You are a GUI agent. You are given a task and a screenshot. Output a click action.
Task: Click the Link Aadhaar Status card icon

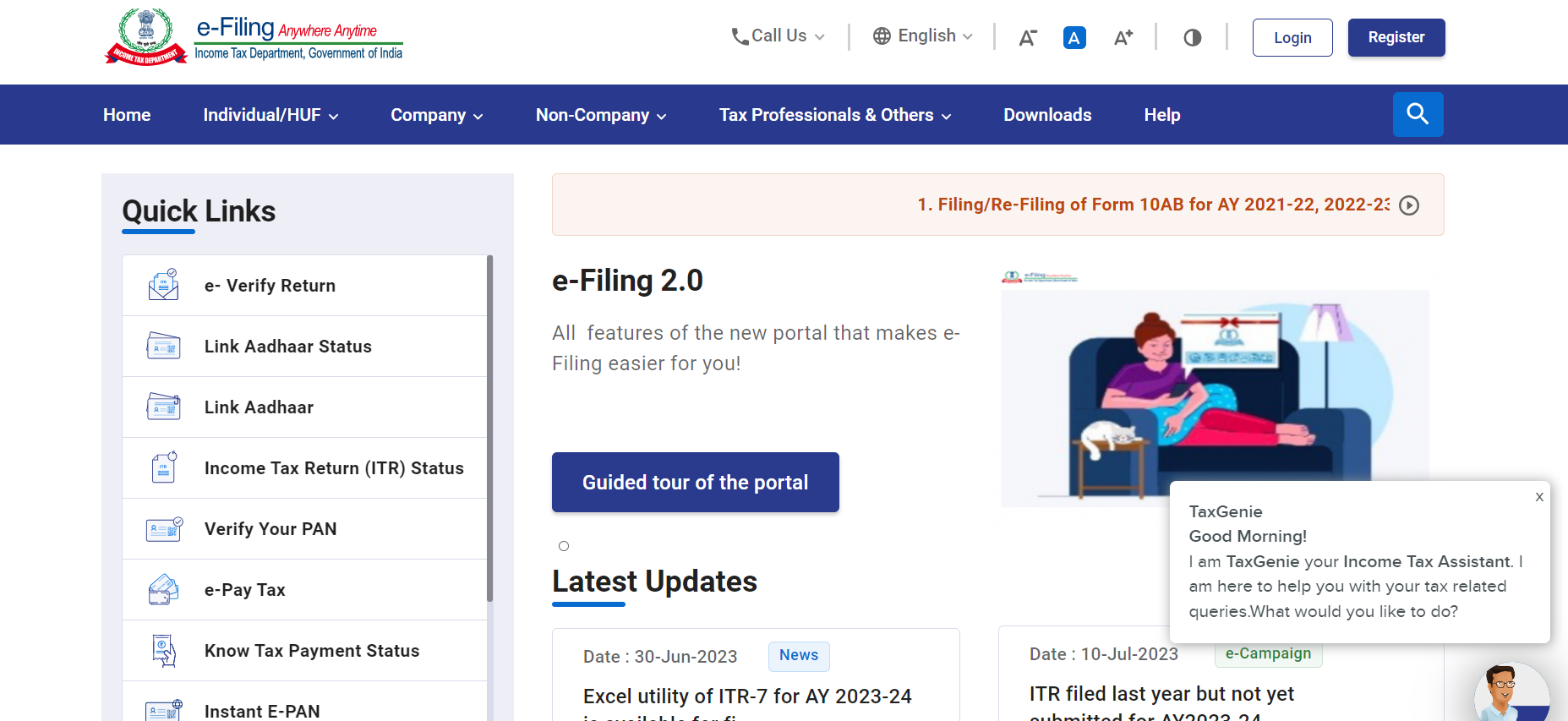pyautogui.click(x=163, y=346)
